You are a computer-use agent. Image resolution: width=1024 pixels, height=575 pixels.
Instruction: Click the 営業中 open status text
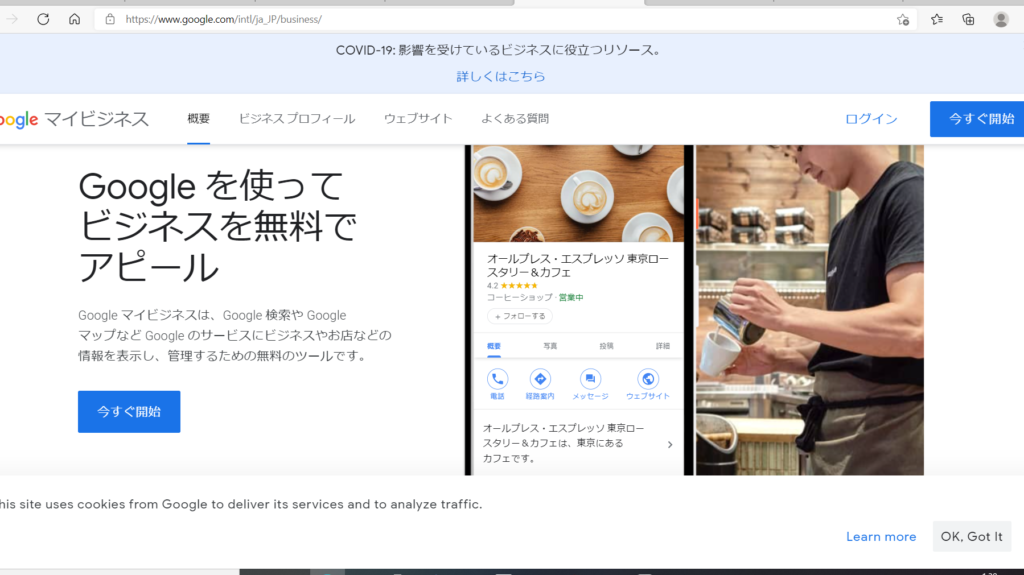(571, 297)
